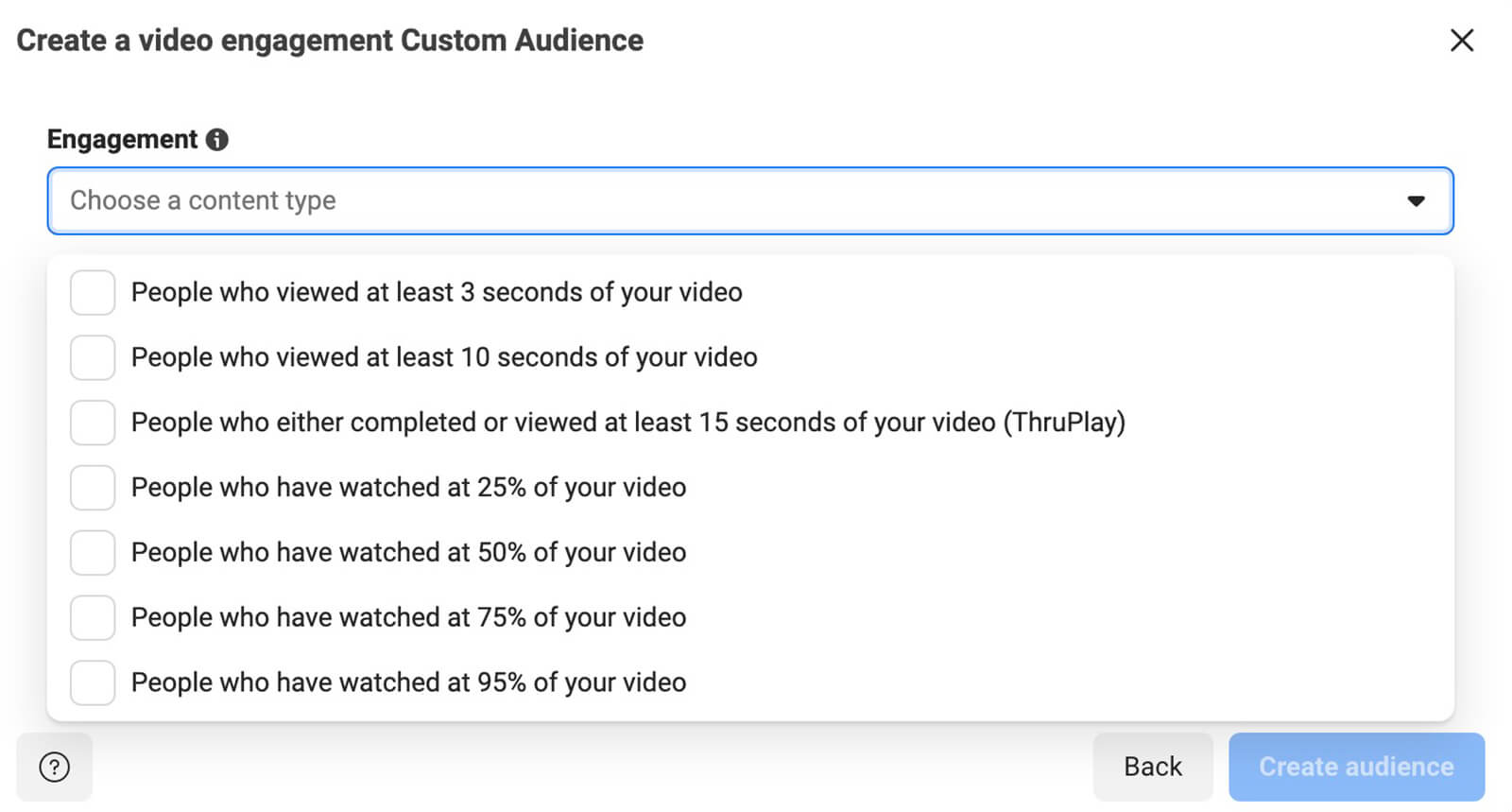1512x812 pixels.
Task: Click the 'watched at 95%' label text
Action: coord(408,682)
